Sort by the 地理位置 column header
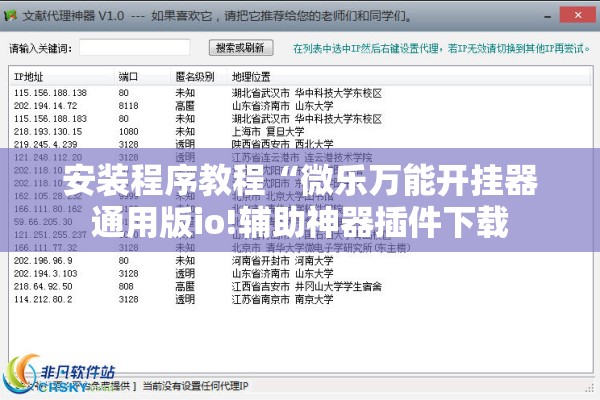600x400 pixels. pyautogui.click(x=409, y=77)
